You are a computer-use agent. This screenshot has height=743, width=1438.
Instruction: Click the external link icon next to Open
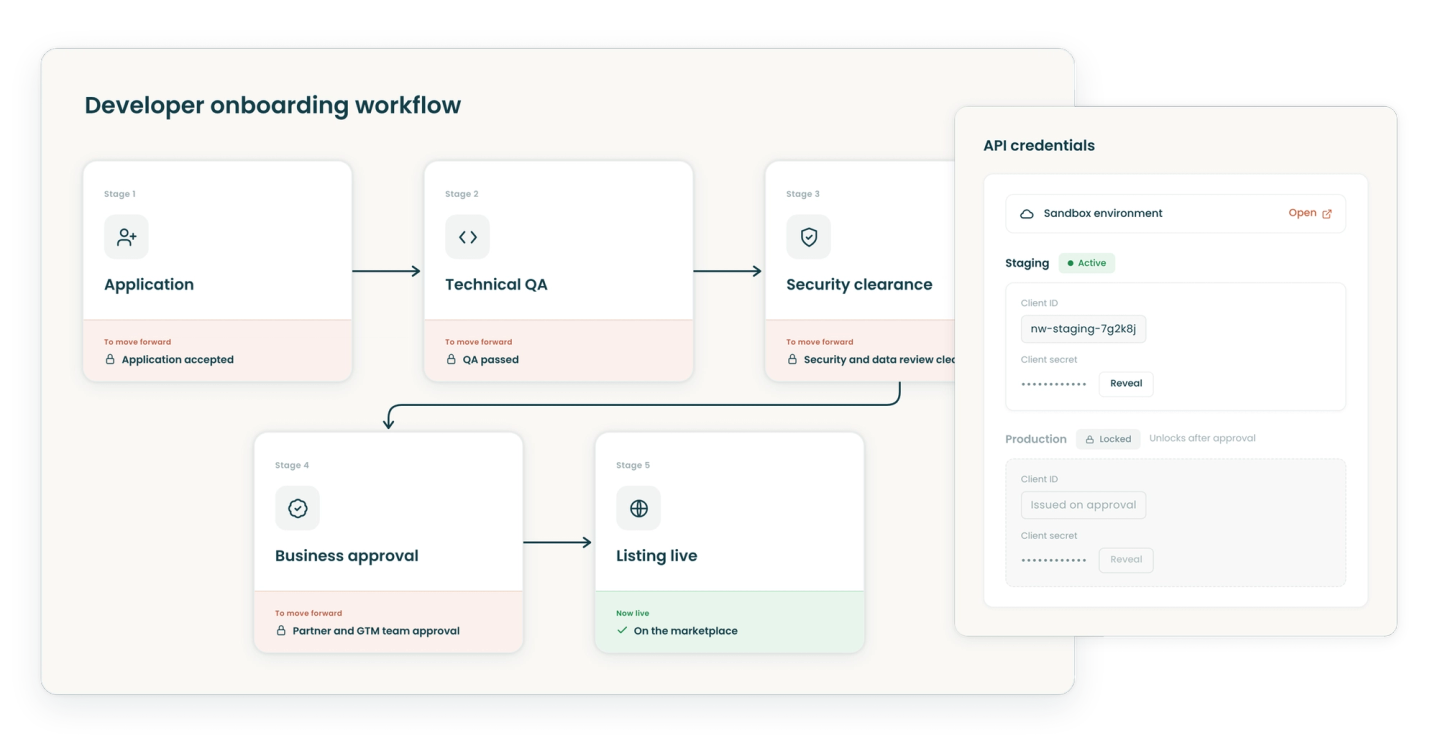tap(1327, 214)
